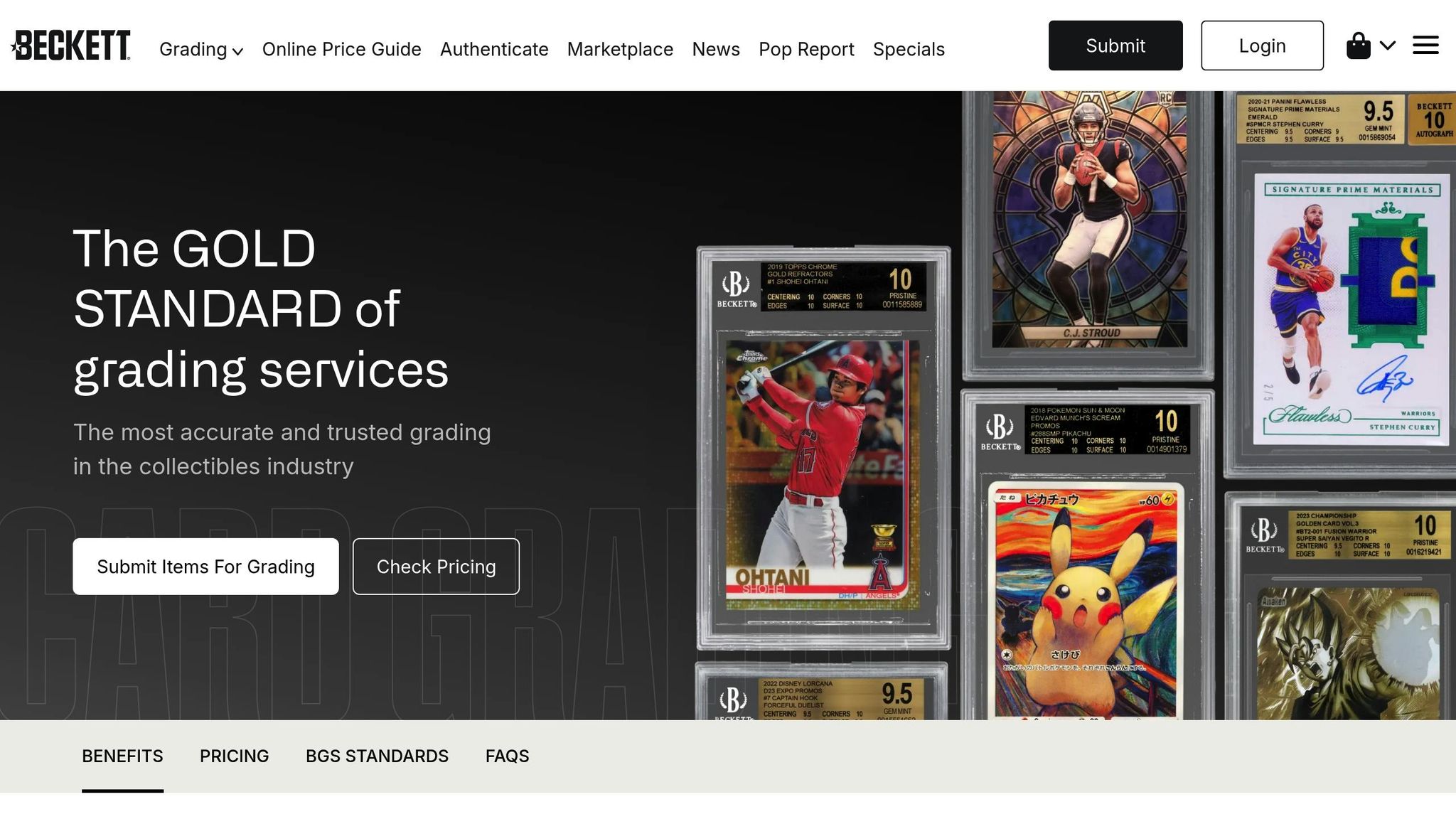Click the Pikachu Scream graded card
Screen dimensions: 1456x819
pos(1087,555)
